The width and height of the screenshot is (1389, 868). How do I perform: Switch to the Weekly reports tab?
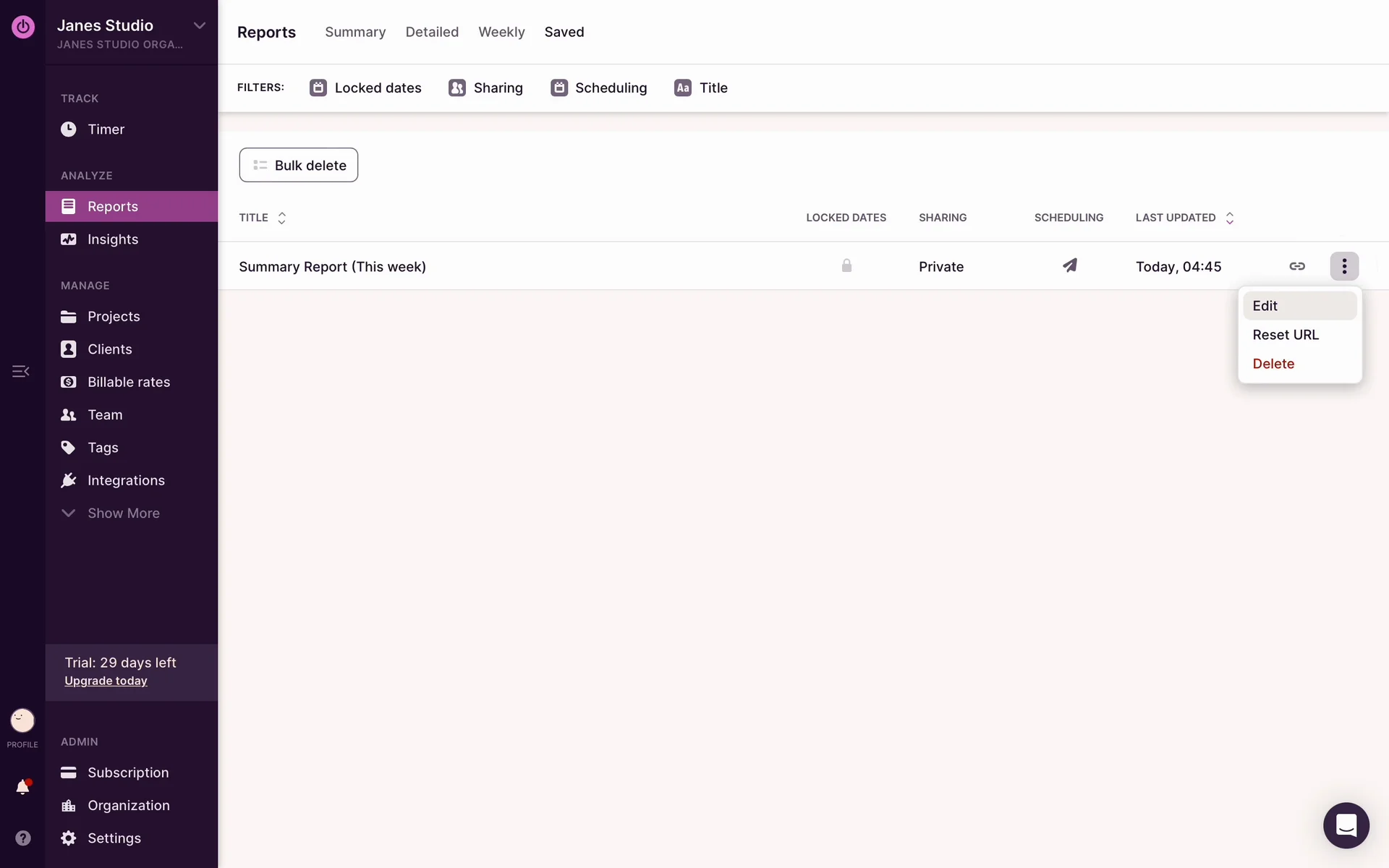tap(501, 32)
